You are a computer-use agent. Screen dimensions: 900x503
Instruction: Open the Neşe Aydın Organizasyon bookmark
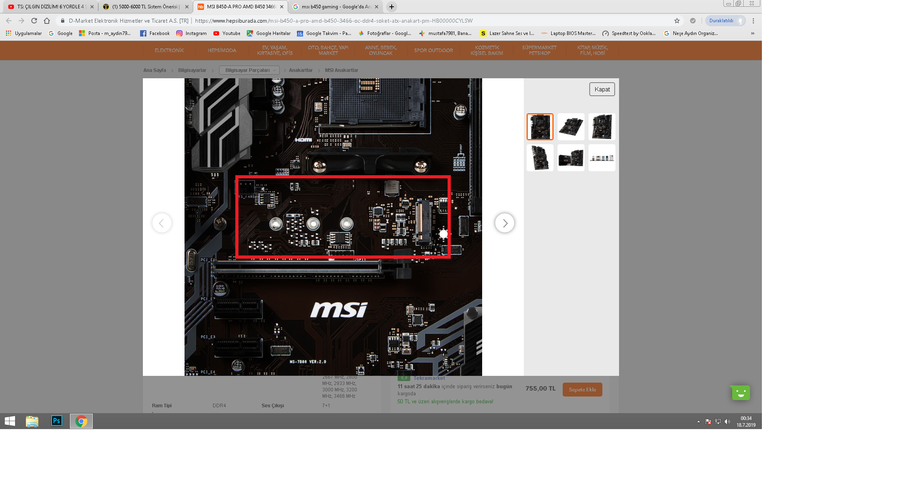(x=690, y=33)
